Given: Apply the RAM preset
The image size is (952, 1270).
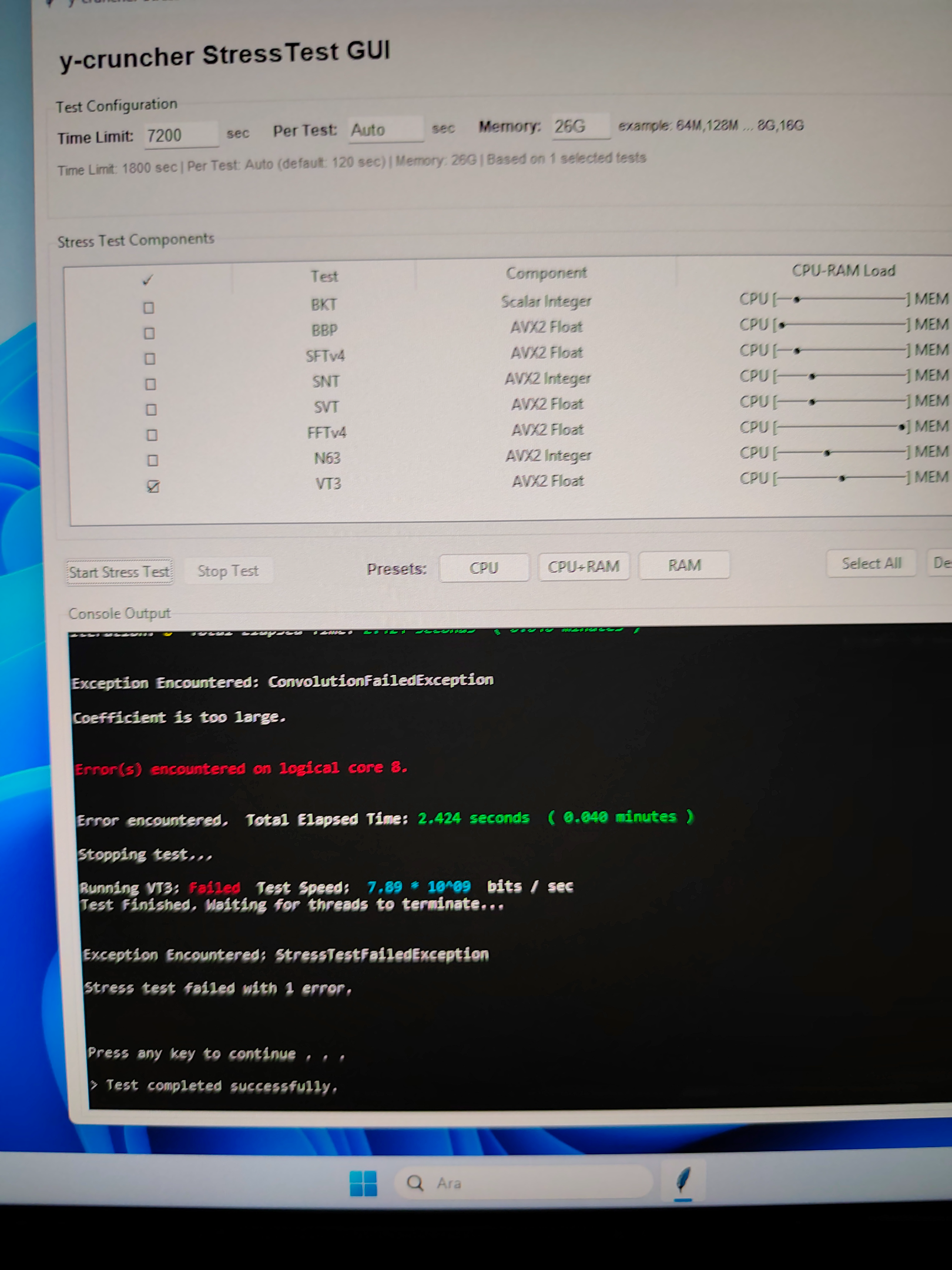Looking at the screenshot, I should pyautogui.click(x=684, y=565).
